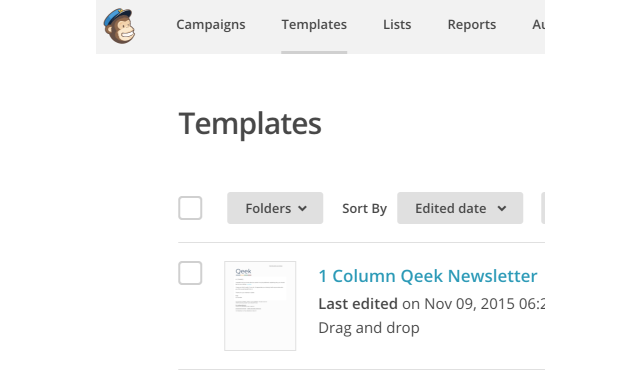
Task: Click the Qeek logo inside the thumbnail
Action: coord(243,271)
